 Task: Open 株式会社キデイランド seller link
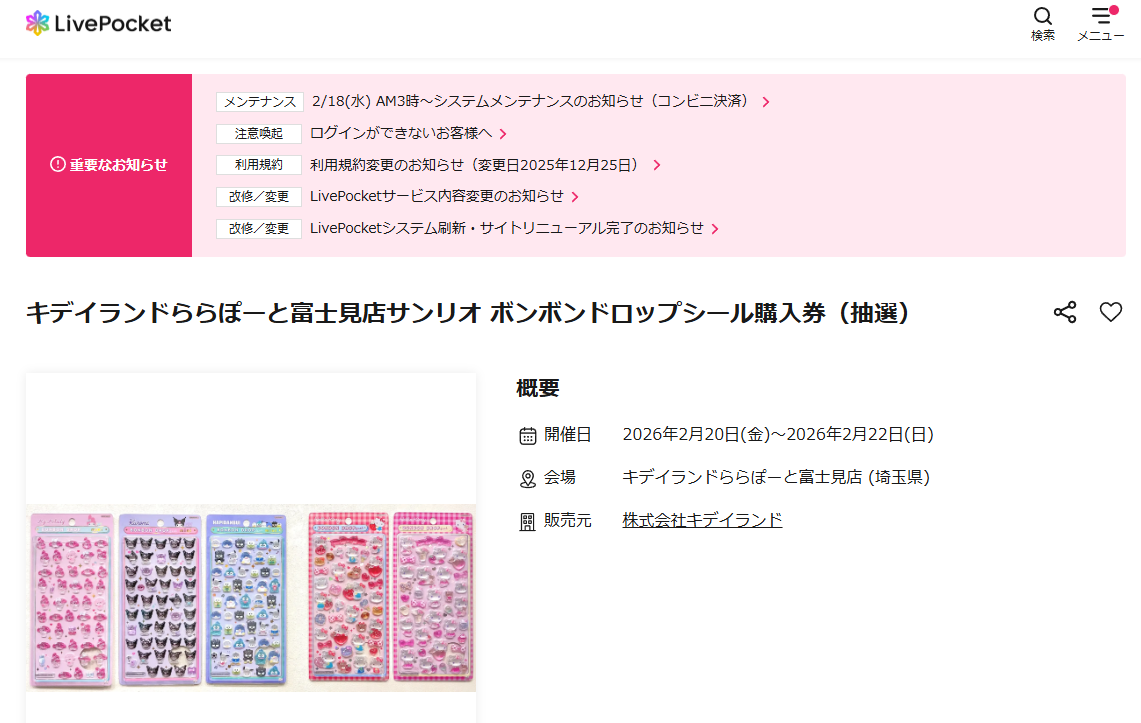pos(702,520)
